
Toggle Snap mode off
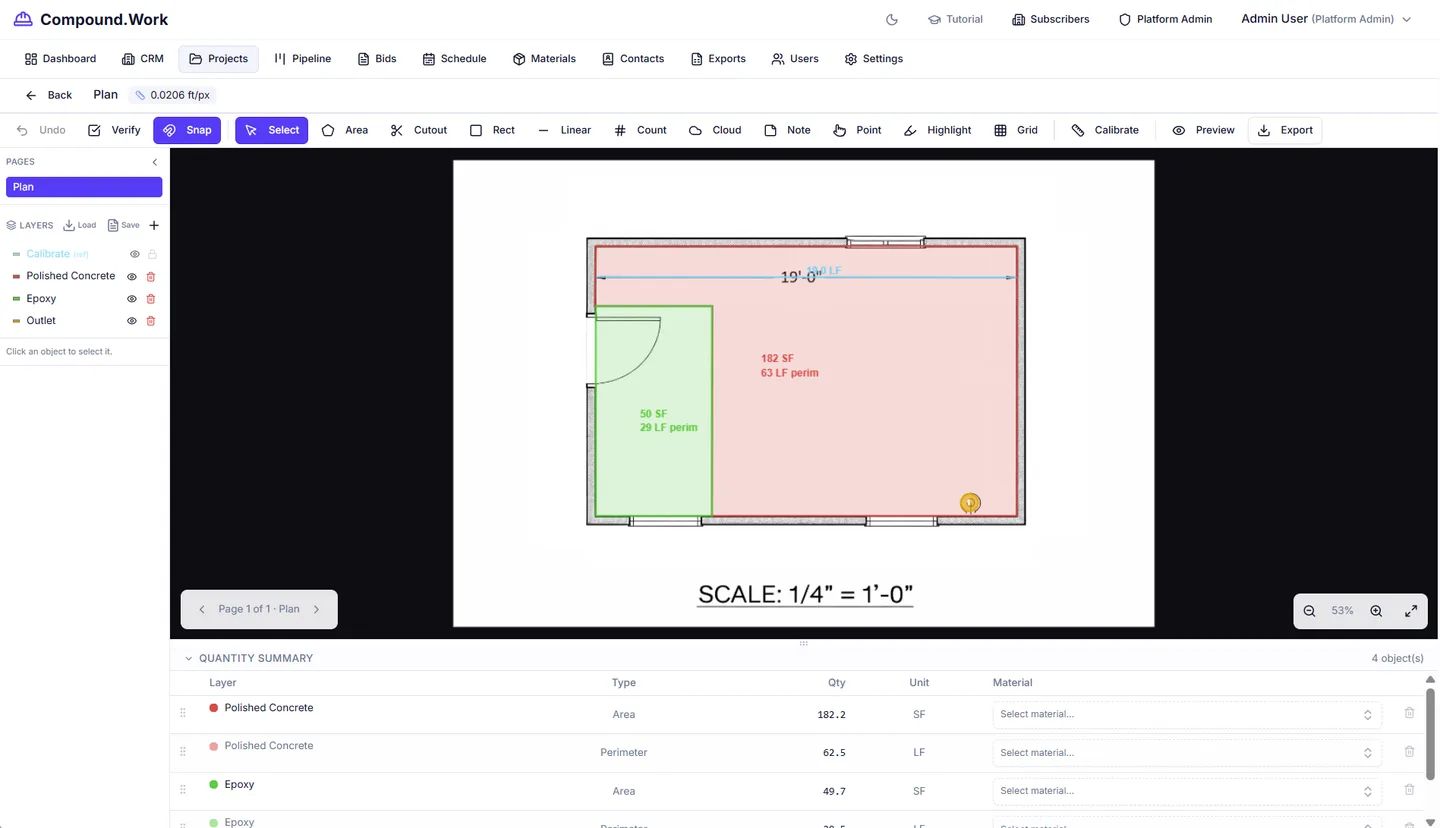click(187, 130)
